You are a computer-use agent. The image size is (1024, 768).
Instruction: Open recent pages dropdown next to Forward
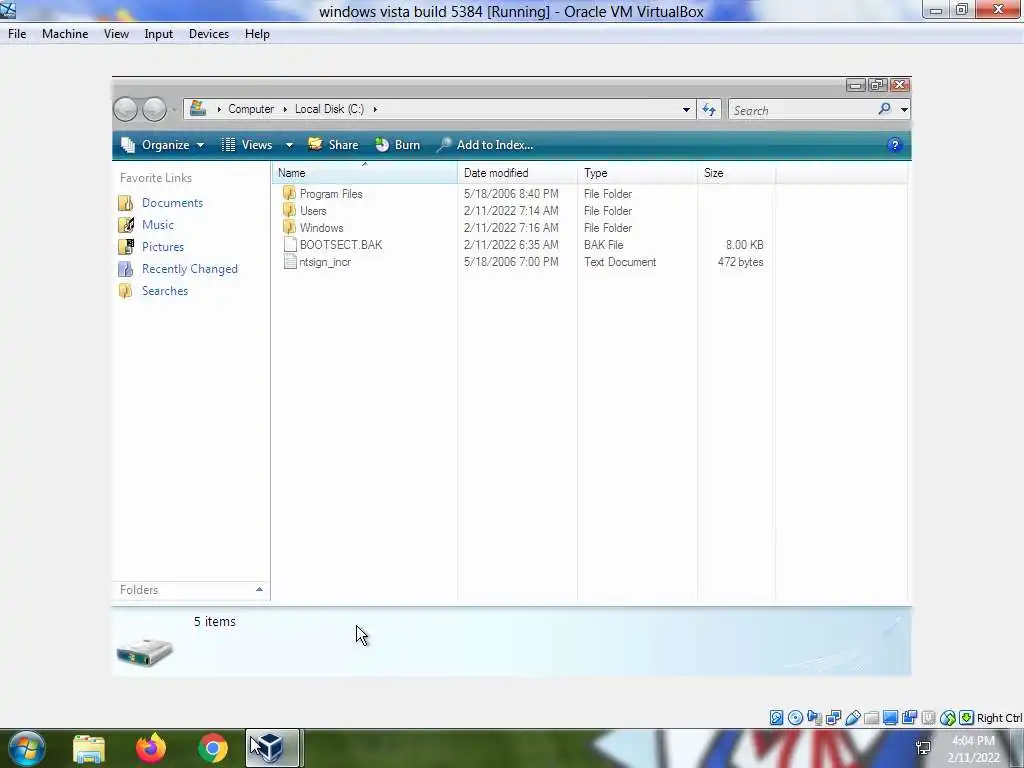[174, 110]
